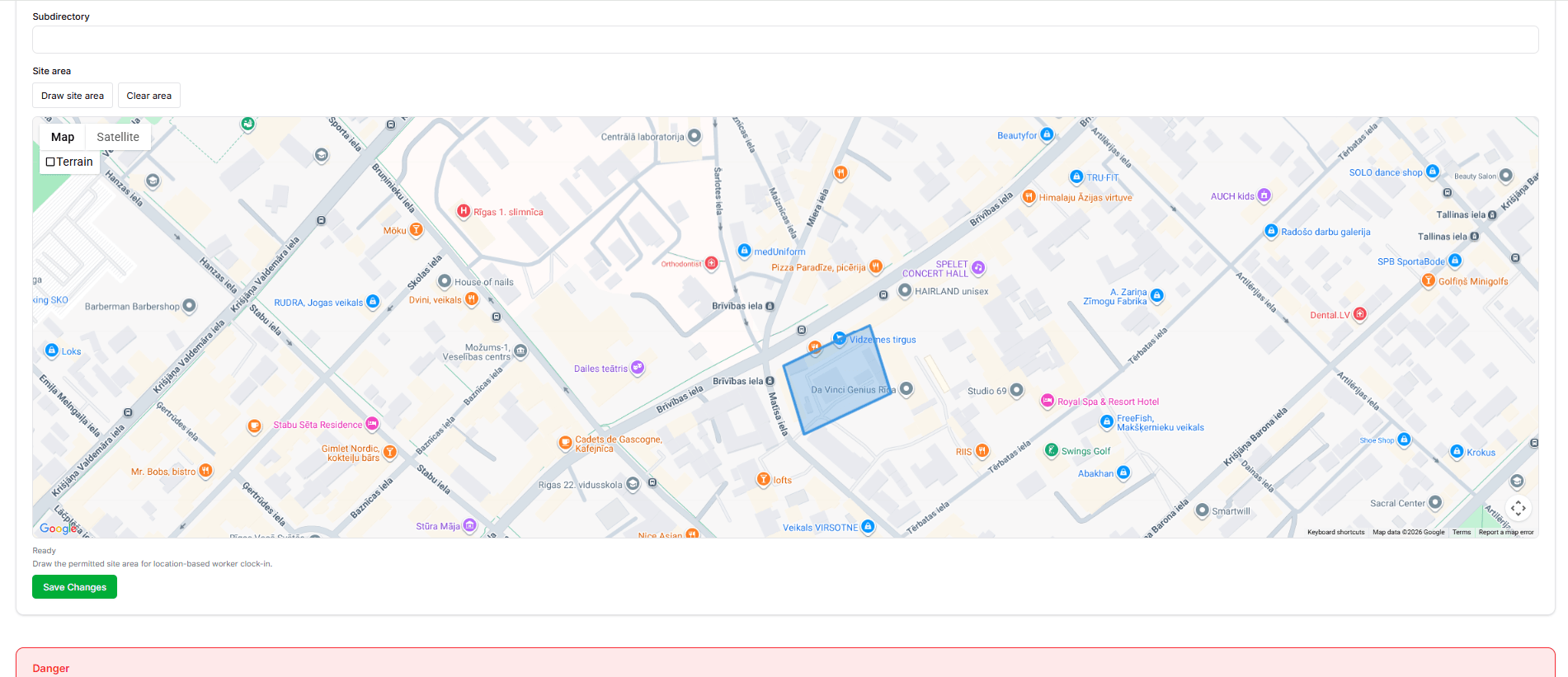The width and height of the screenshot is (1568, 677).
Task: Click the House of nails marker
Action: click(445, 281)
